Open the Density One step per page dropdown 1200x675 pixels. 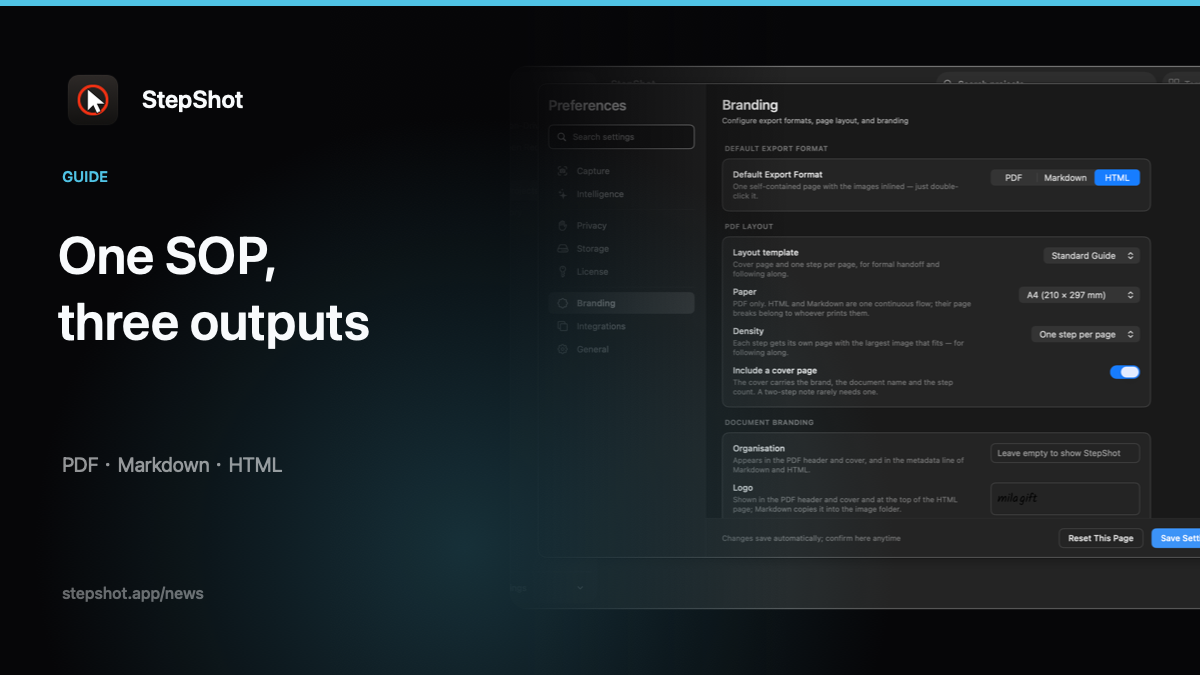pos(1085,334)
